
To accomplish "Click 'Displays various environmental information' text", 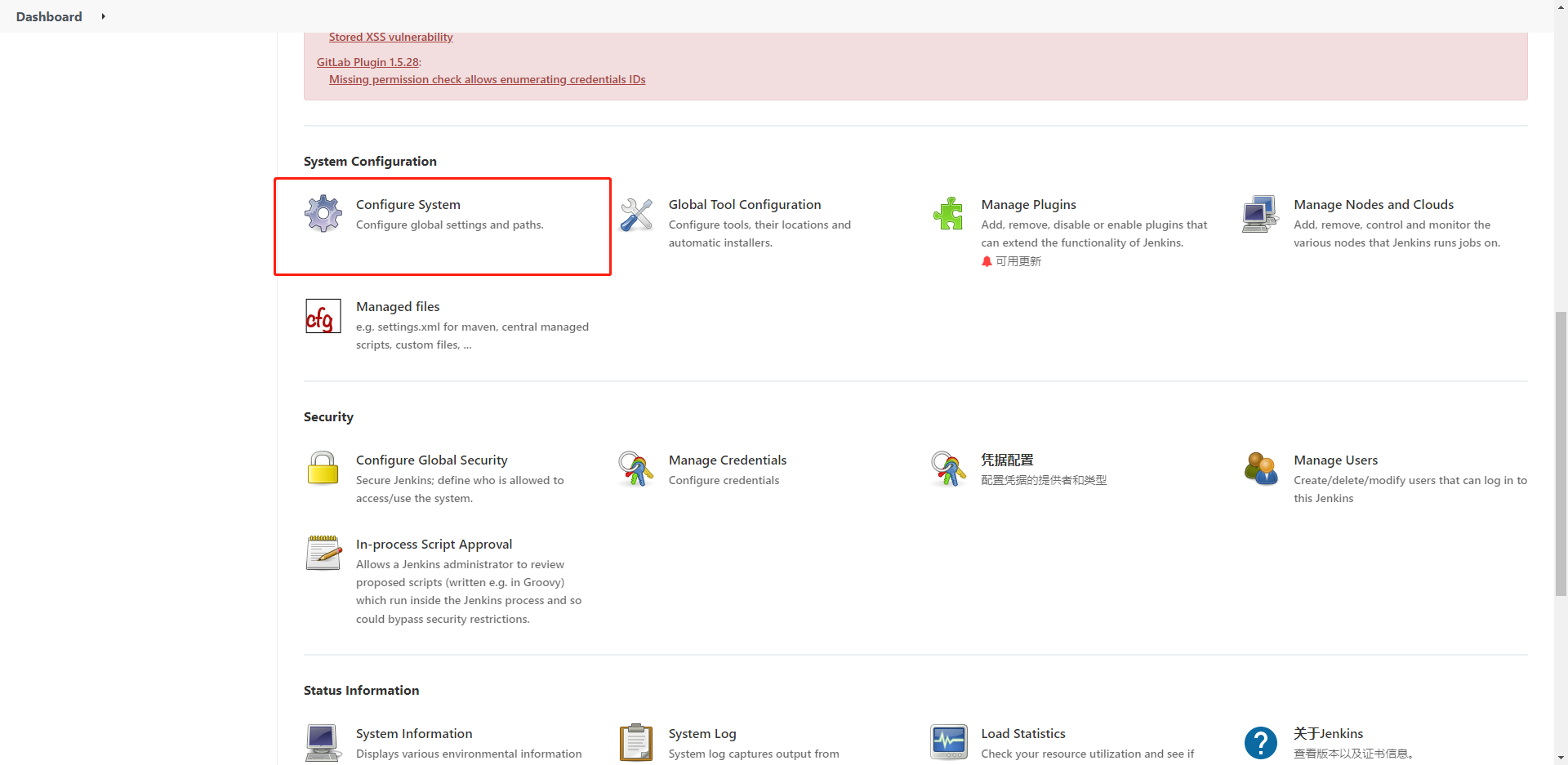I will tap(469, 754).
